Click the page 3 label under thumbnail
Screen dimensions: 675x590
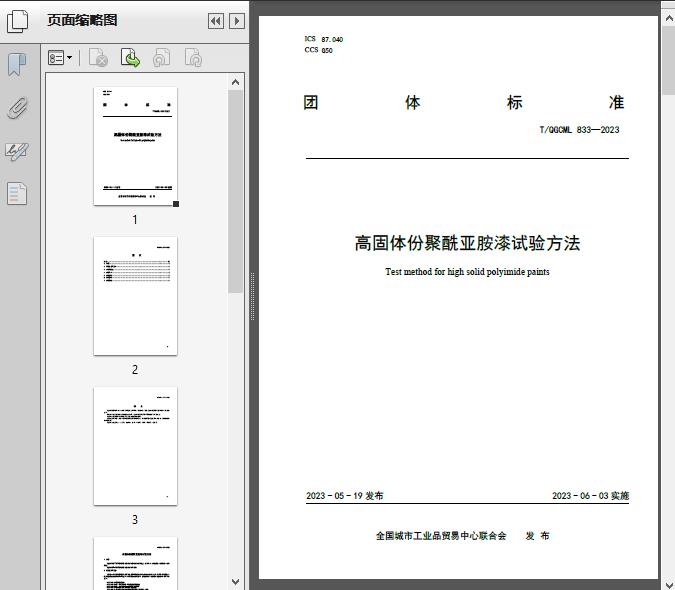[135, 520]
